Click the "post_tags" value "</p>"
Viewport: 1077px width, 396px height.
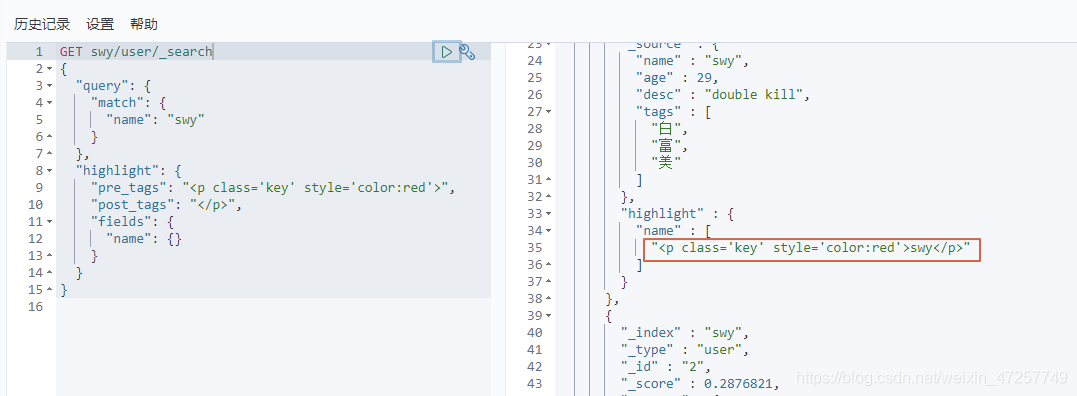coord(212,205)
